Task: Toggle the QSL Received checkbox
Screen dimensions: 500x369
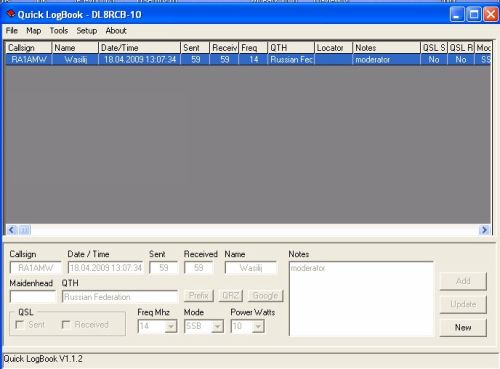Action: click(66, 324)
